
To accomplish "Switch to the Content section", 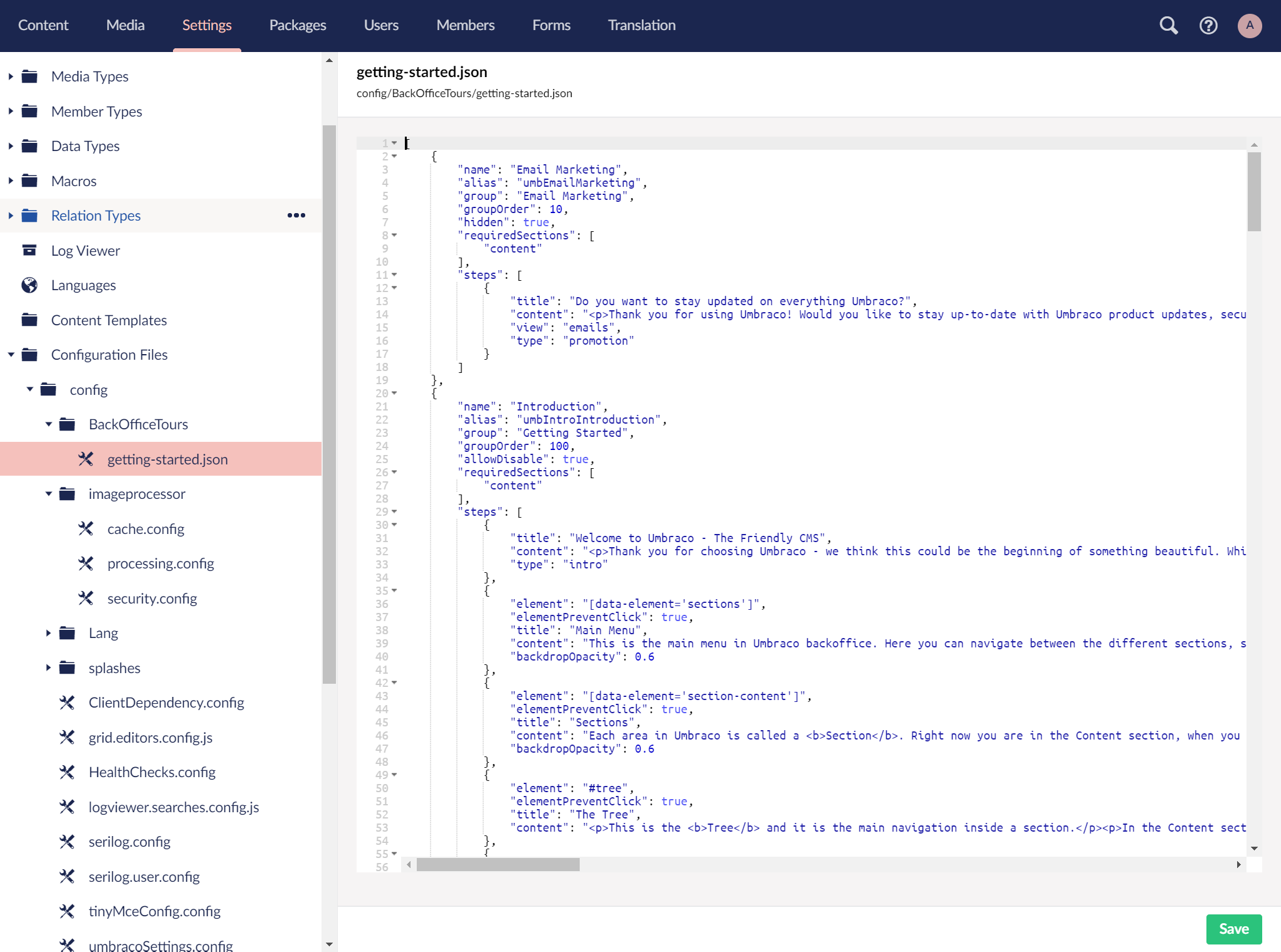I will pos(43,26).
